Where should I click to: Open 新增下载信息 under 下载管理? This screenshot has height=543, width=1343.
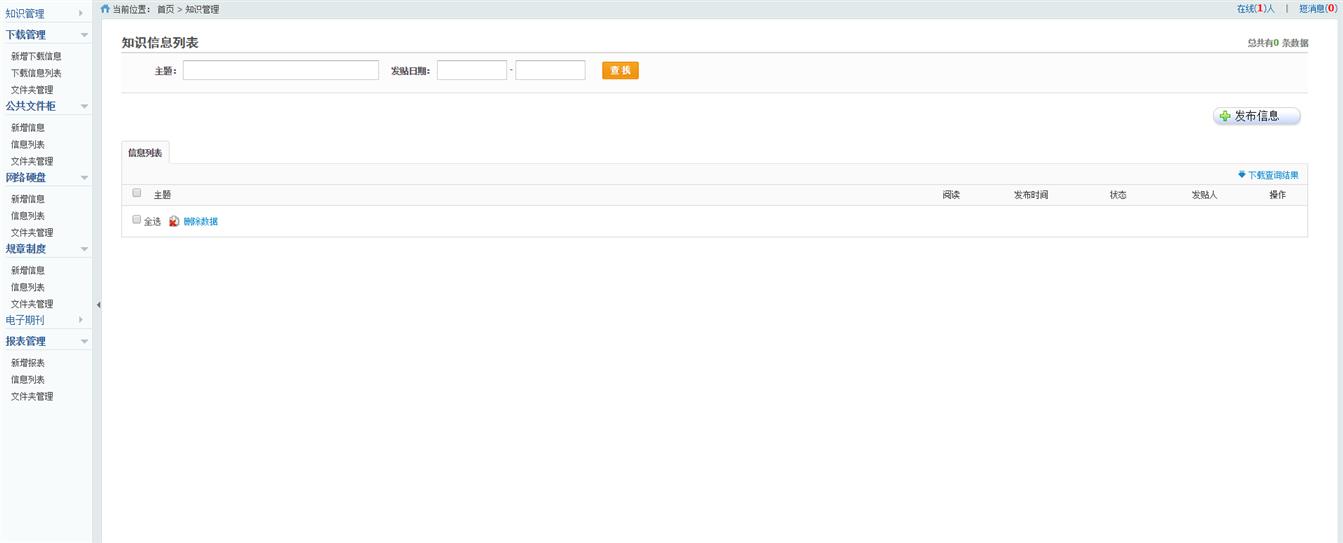pos(36,56)
